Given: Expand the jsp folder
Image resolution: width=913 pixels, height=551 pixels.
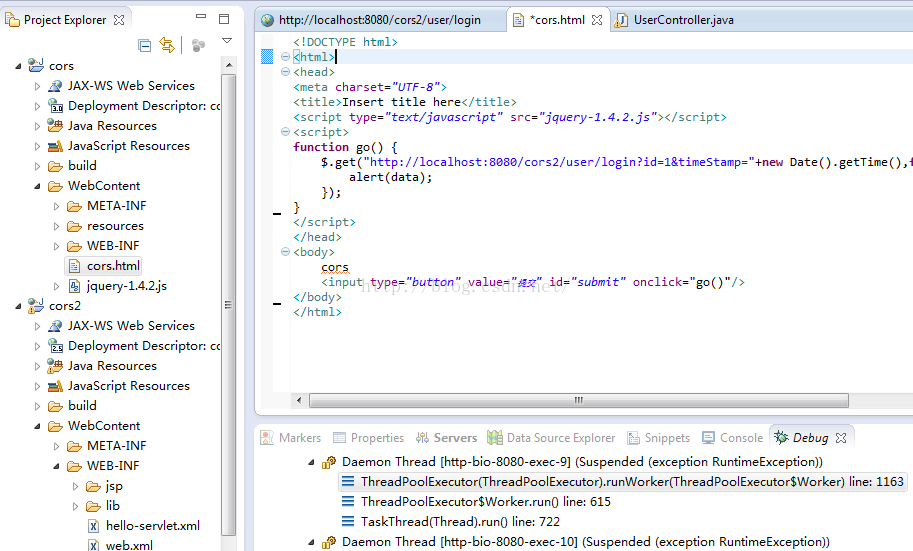Looking at the screenshot, I should [75, 486].
